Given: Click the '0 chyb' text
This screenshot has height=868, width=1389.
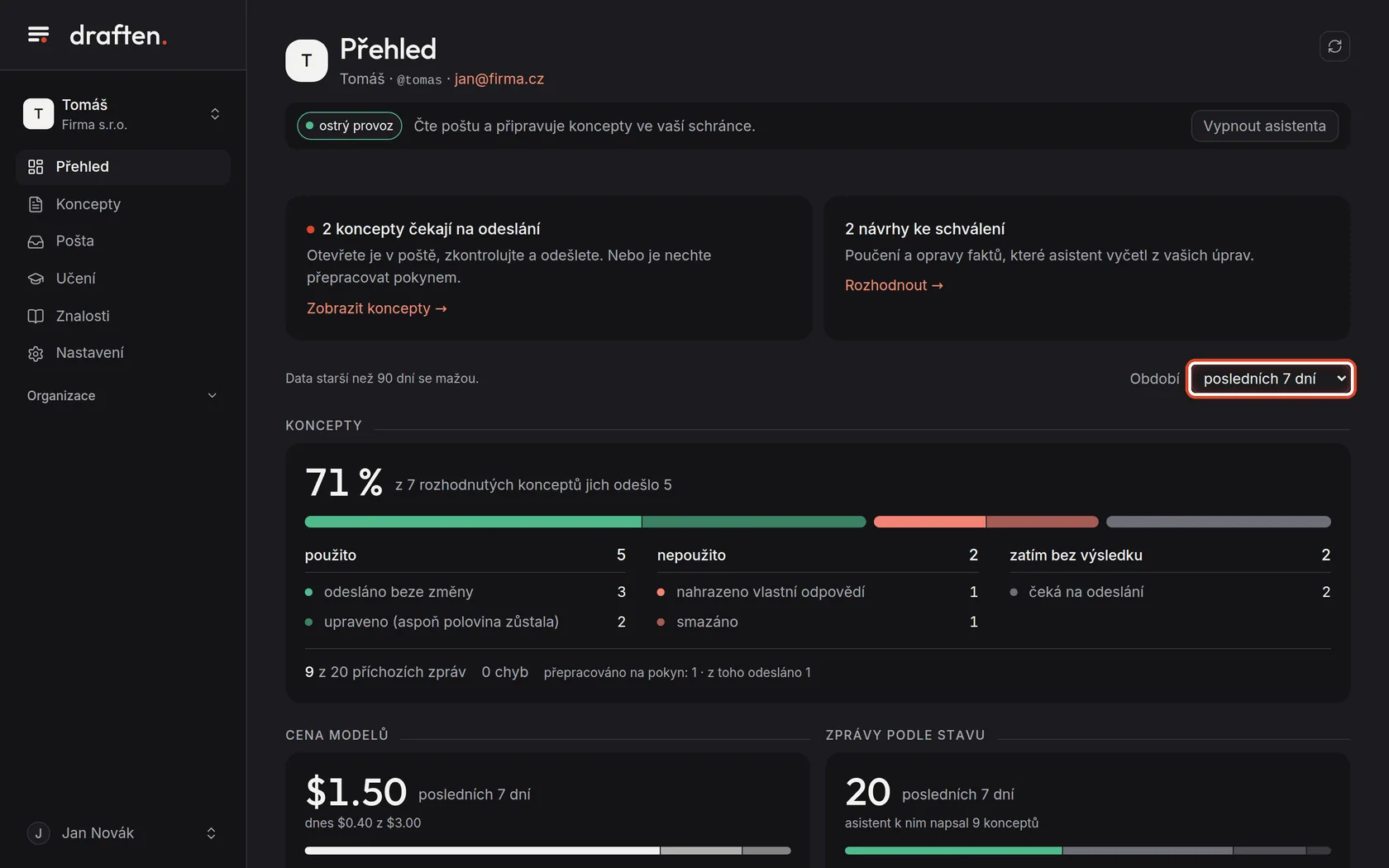Looking at the screenshot, I should (505, 672).
